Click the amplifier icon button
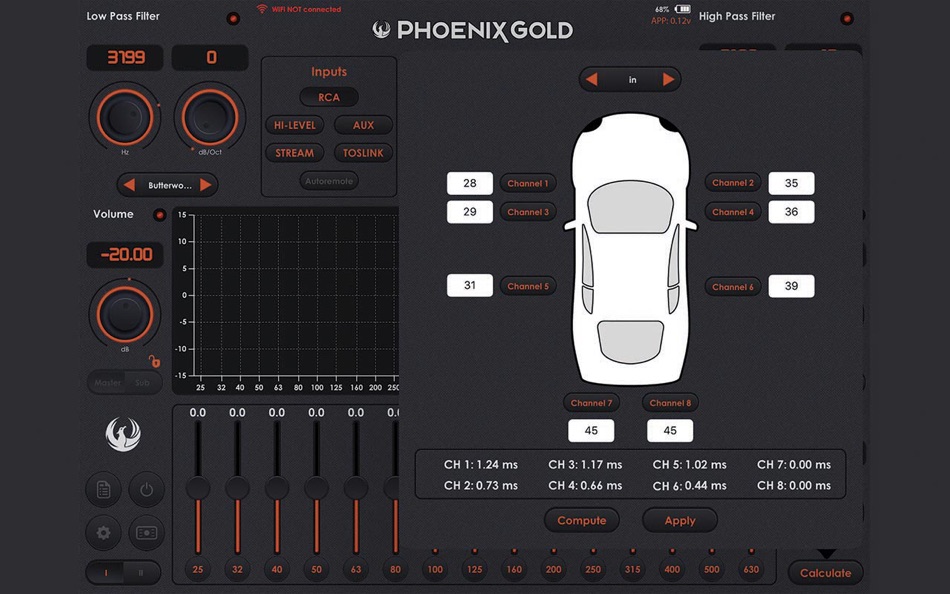Screen dimensions: 950x594 click(x=147, y=533)
